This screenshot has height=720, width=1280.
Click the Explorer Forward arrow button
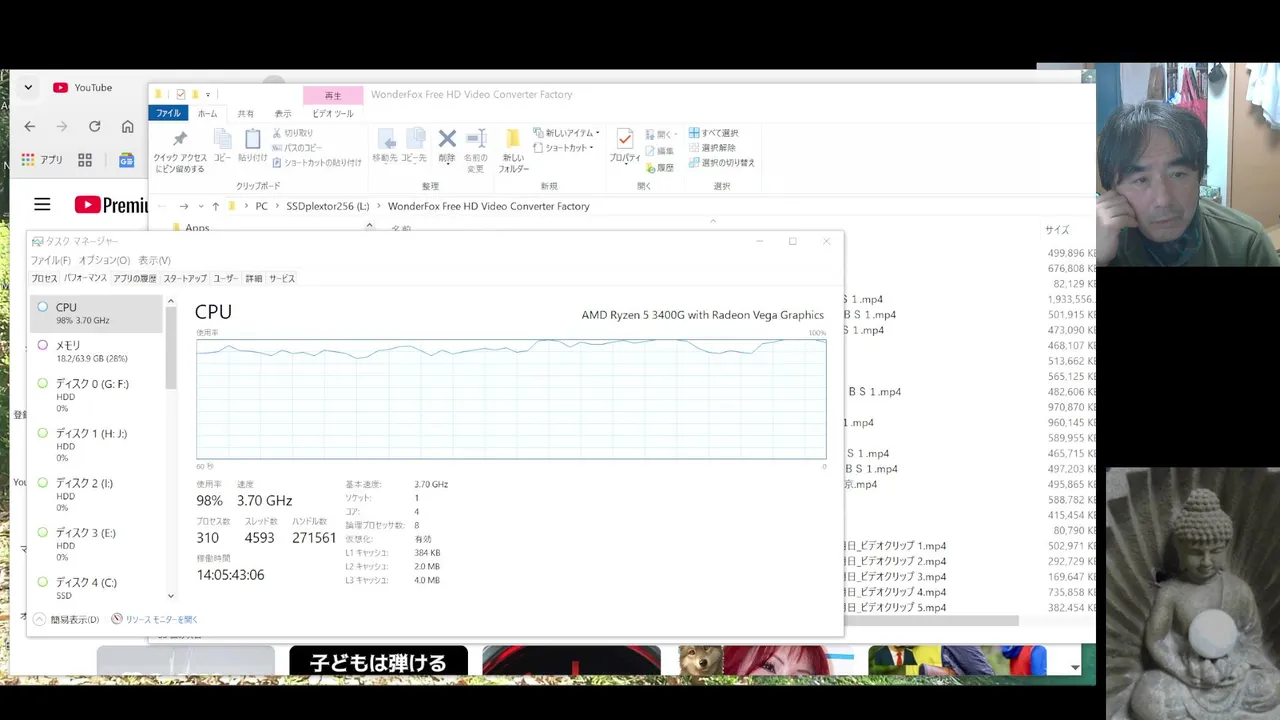coord(184,206)
